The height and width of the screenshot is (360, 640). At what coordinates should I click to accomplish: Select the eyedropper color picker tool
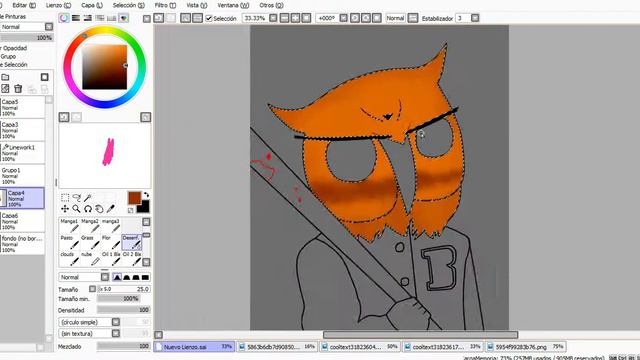click(111, 209)
